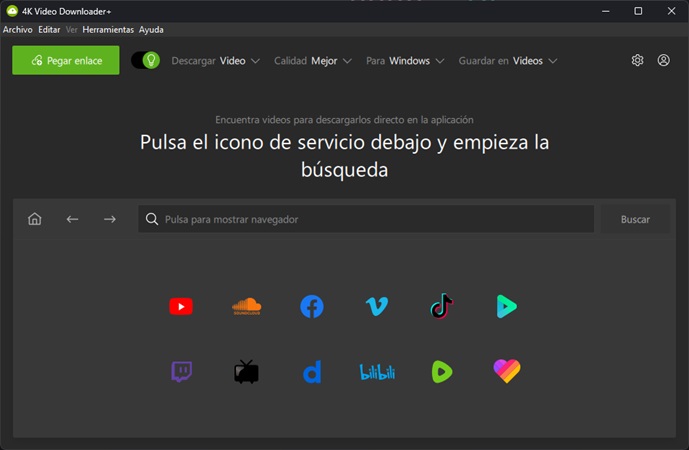This screenshot has width=689, height=450.
Task: Open the SoundCloud service icon
Action: [247, 306]
